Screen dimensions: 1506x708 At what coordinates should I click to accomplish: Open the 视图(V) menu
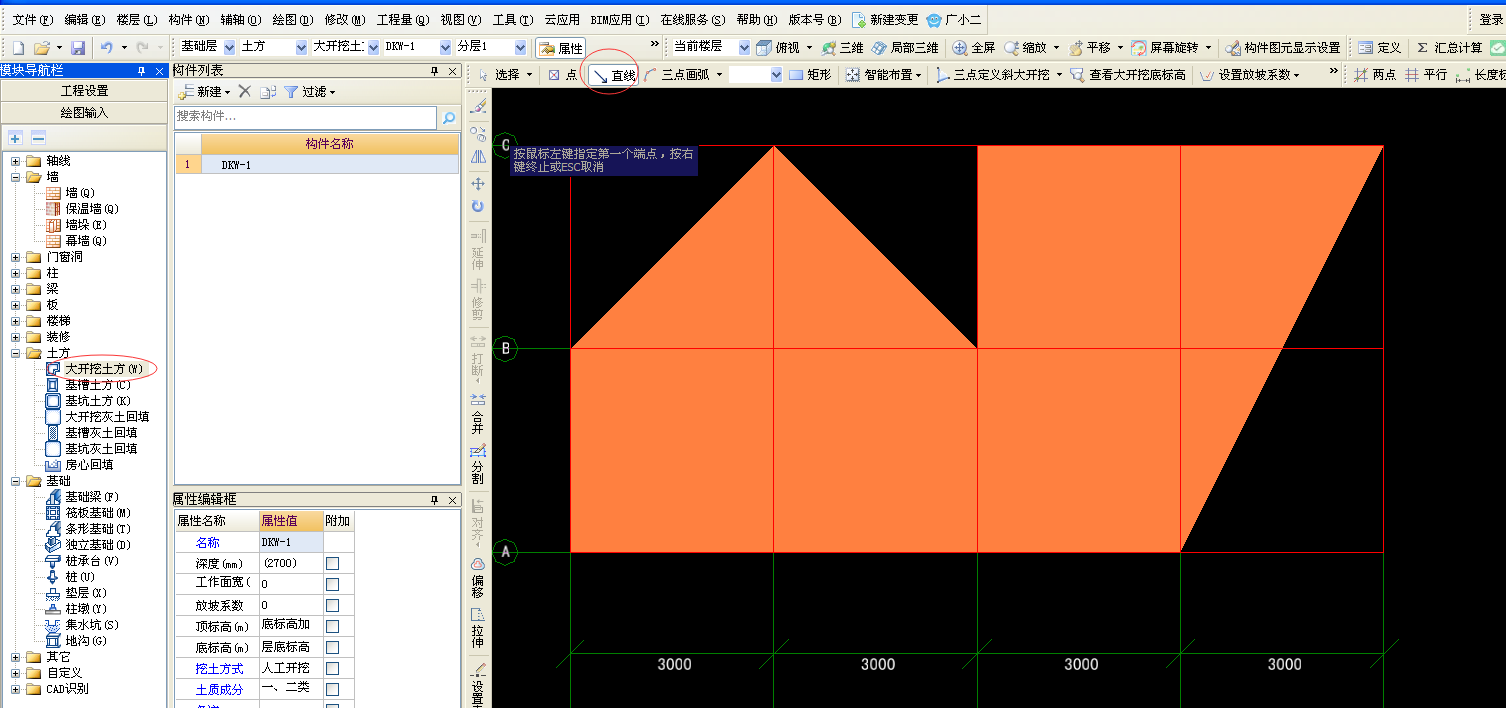point(461,20)
